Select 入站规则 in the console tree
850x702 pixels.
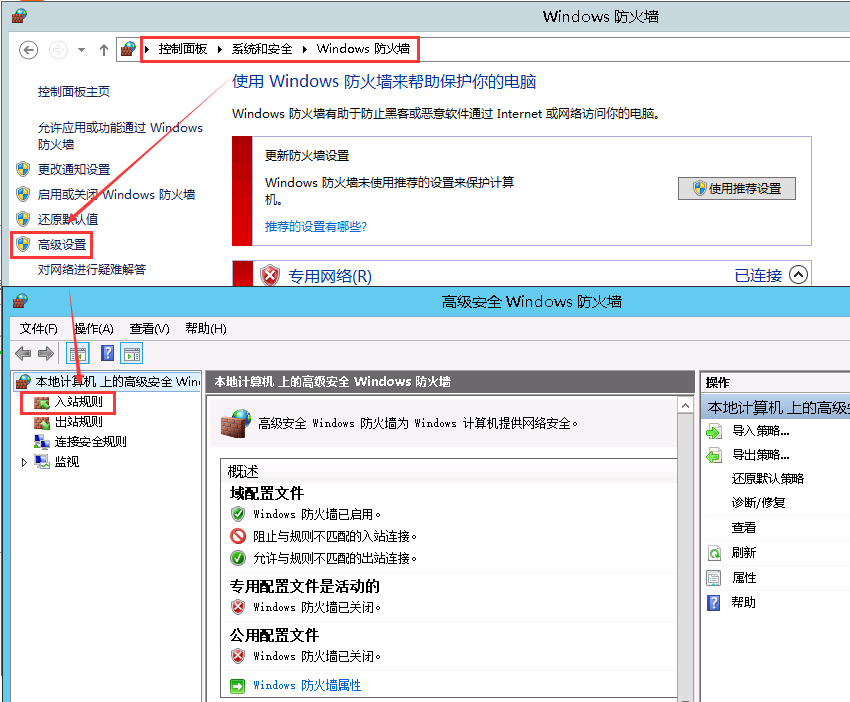(76, 402)
